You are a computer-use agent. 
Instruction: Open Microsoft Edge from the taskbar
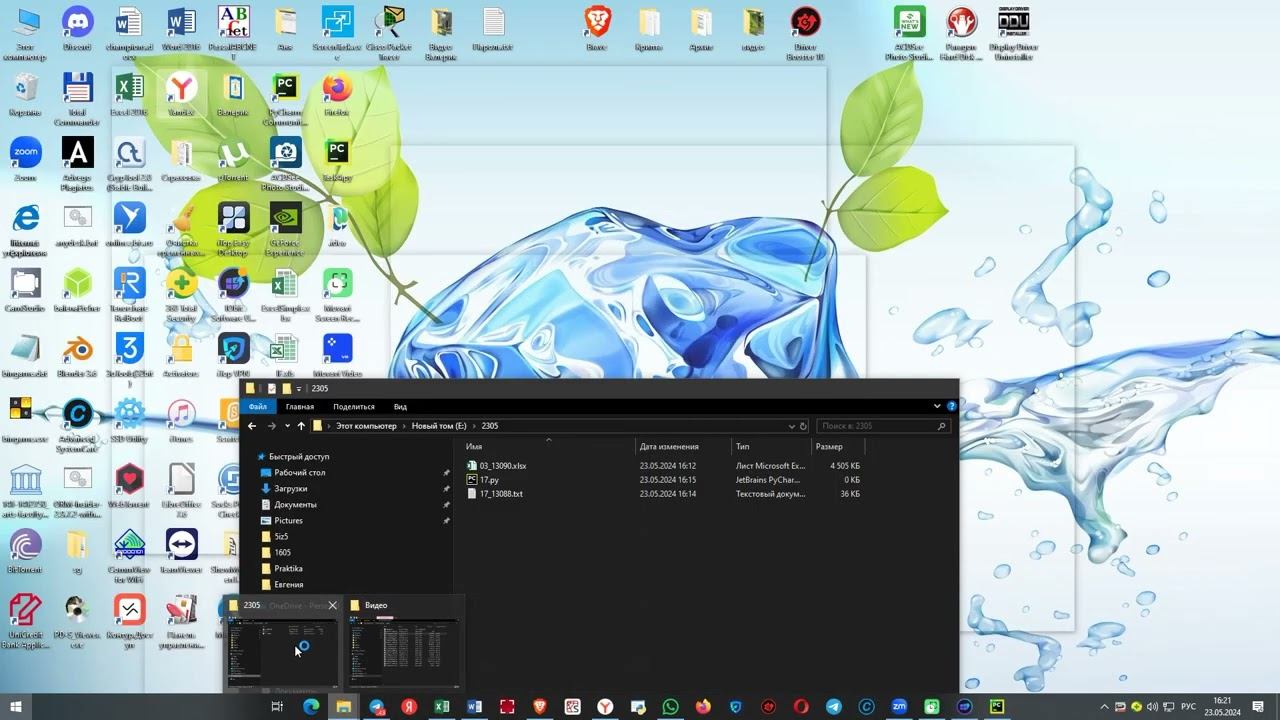tap(310, 706)
